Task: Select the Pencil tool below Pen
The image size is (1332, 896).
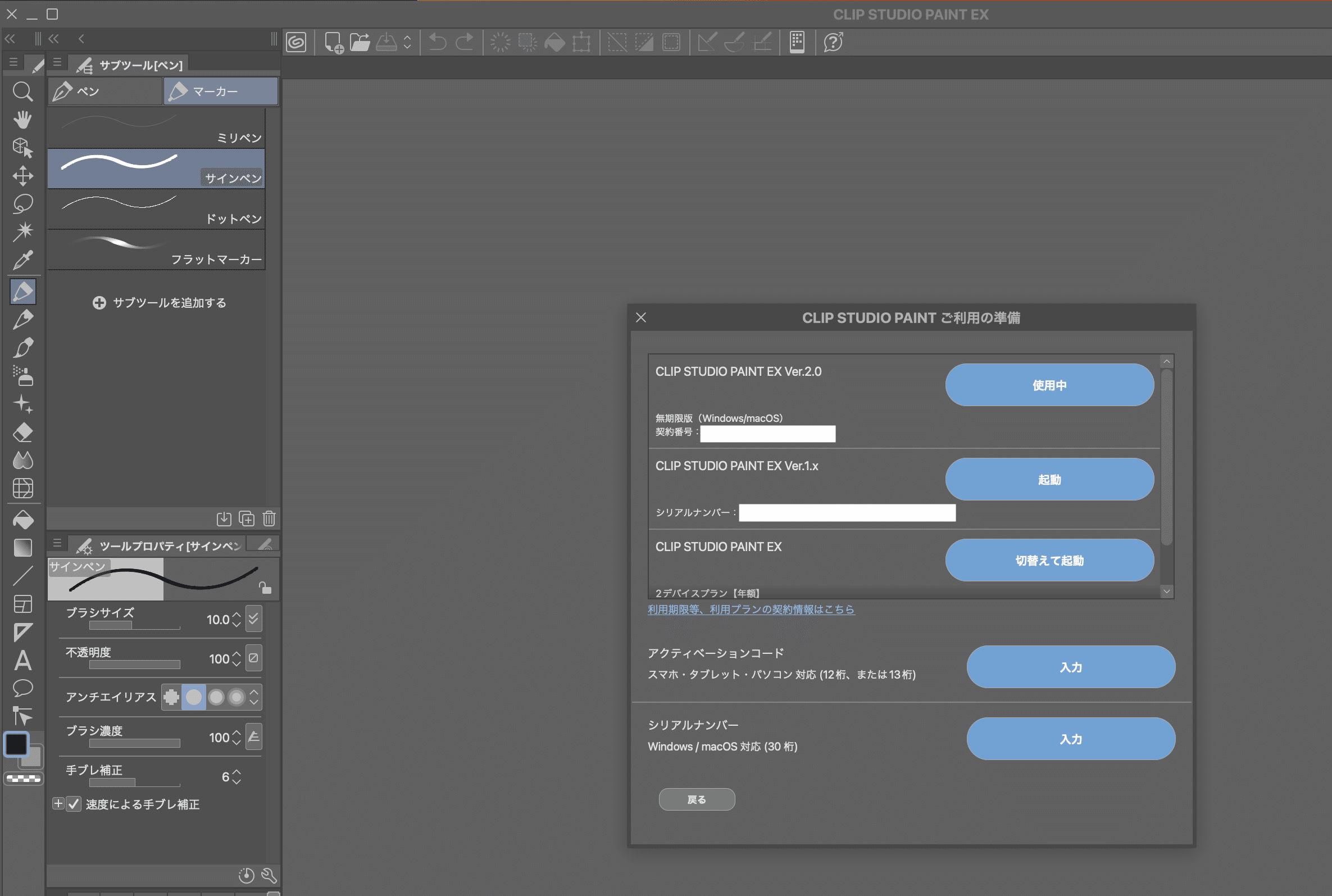Action: point(23,320)
